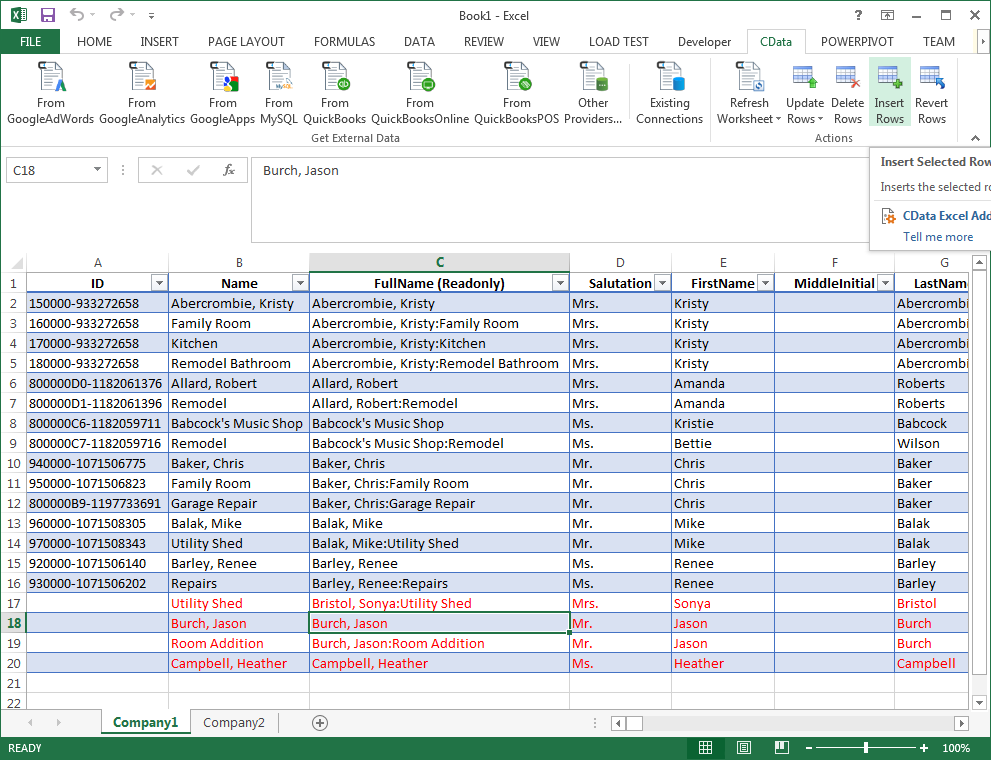
Task: Open From MySQL data import
Action: pyautogui.click(x=278, y=93)
